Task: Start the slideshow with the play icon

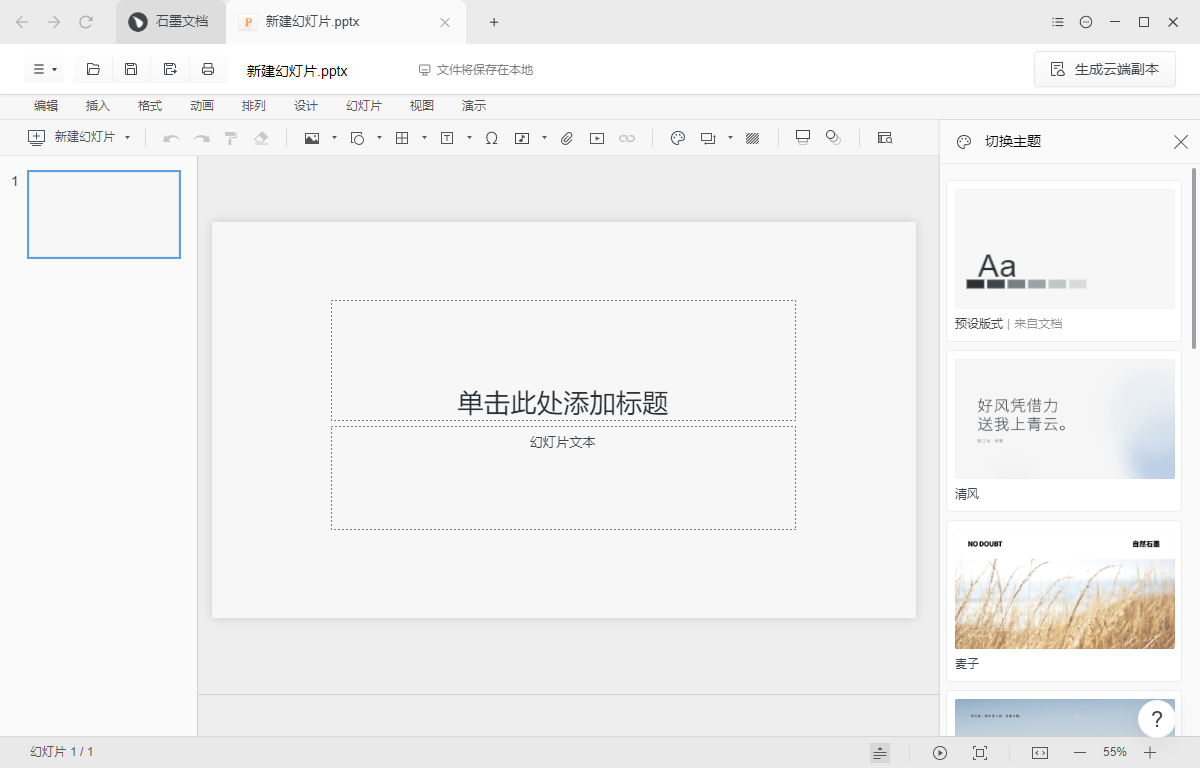Action: tap(939, 752)
